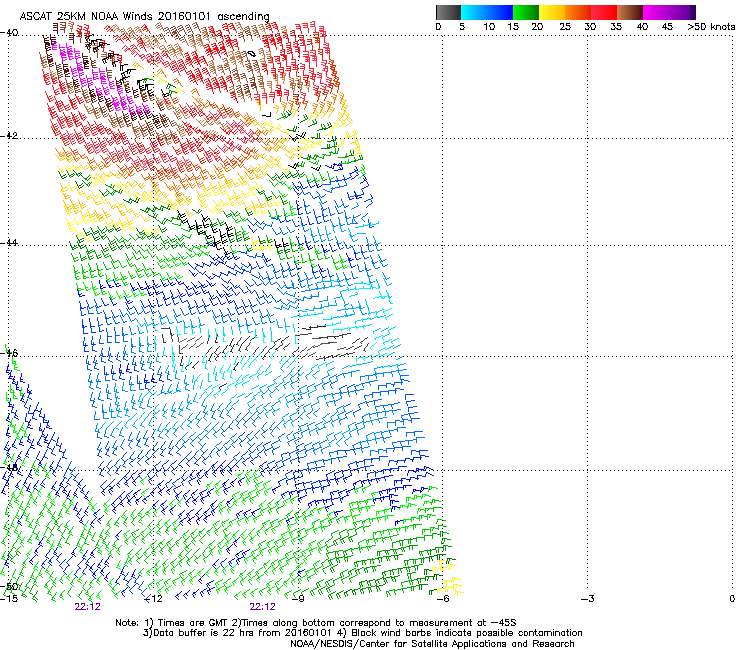
Task: Click the cyan-blue 5-15 knots legend segment
Action: point(487,12)
